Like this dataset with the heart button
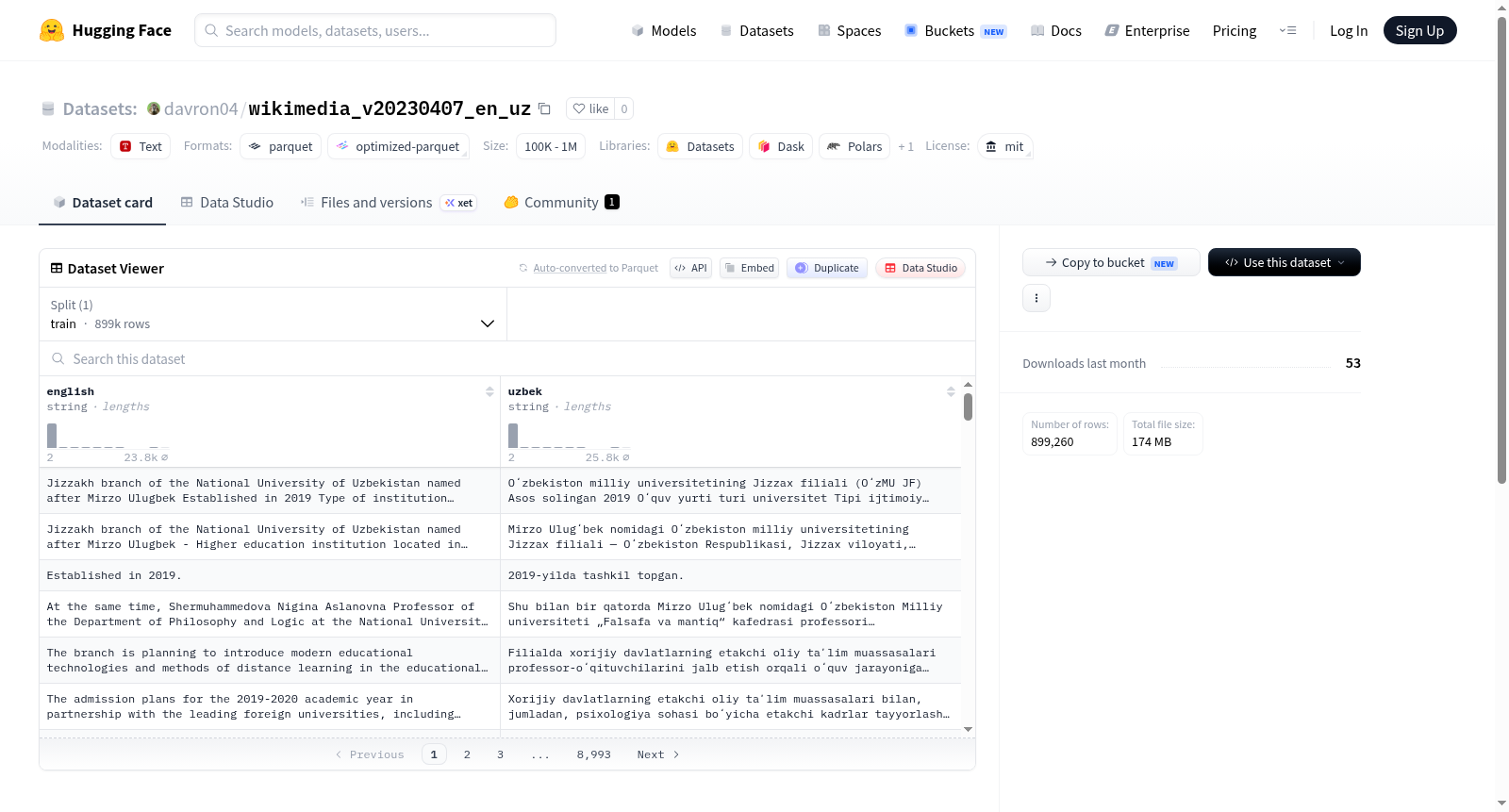This screenshot has height=812, width=1509. pos(590,108)
